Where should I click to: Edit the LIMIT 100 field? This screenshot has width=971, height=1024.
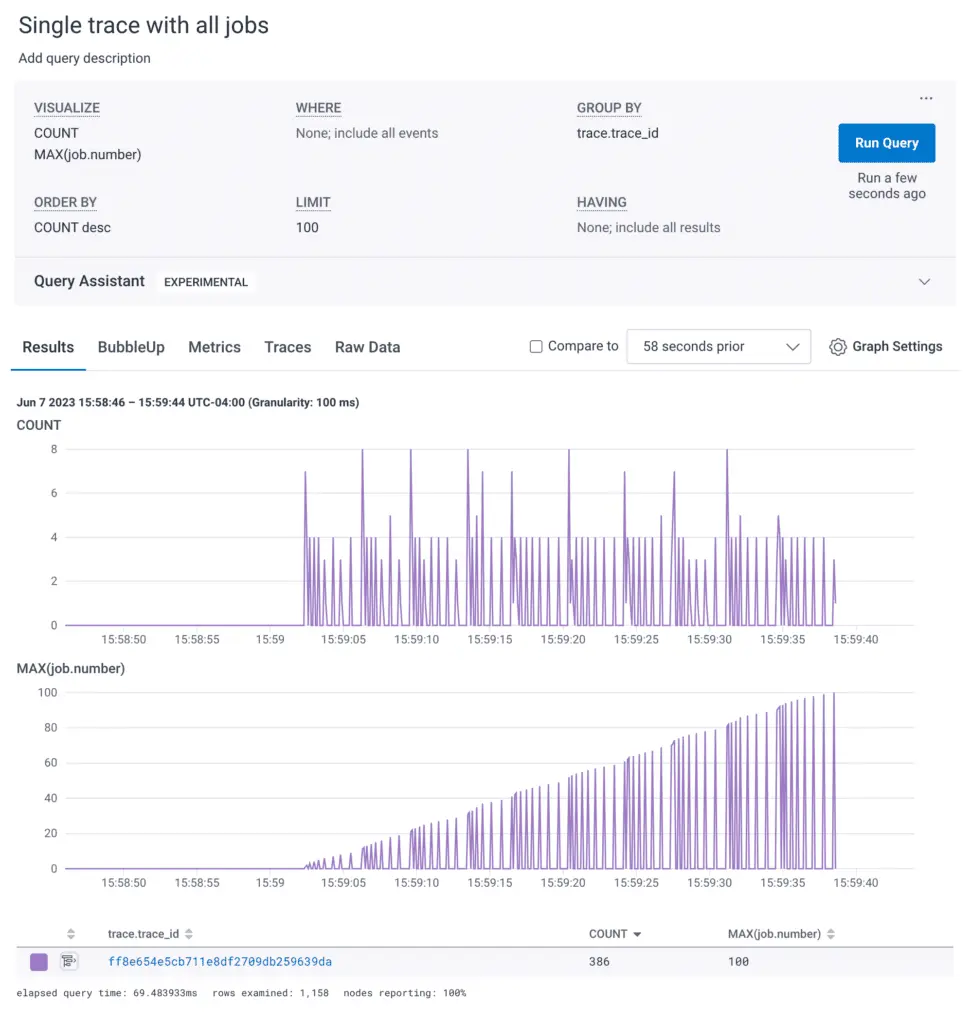coord(307,227)
